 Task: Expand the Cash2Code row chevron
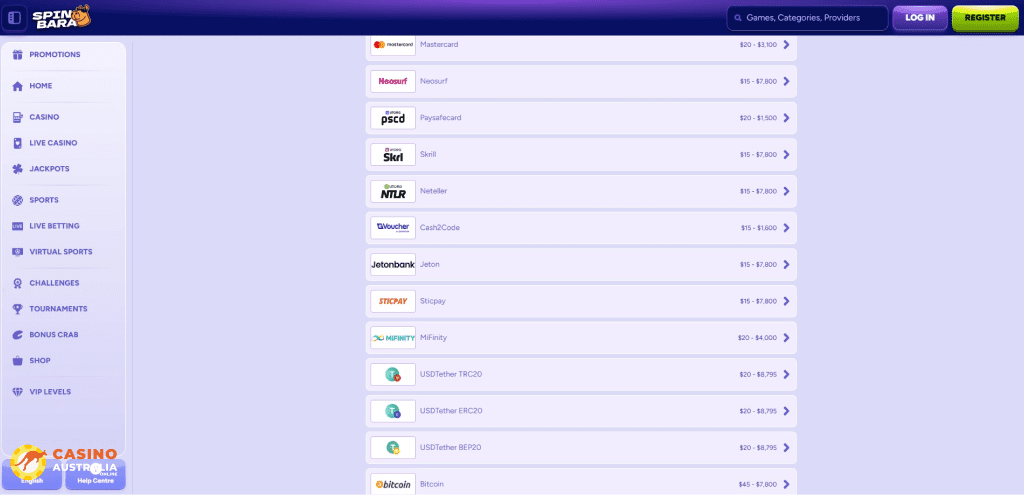[x=786, y=228]
